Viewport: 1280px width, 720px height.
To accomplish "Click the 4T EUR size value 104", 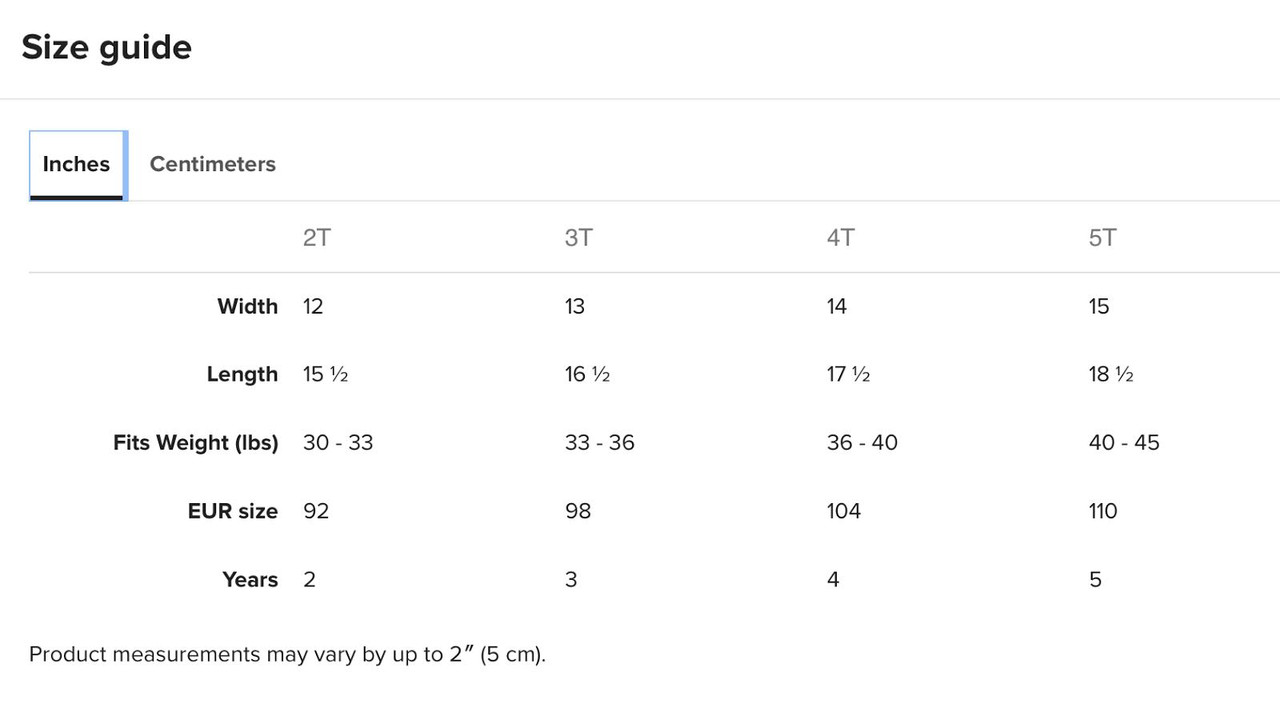I will pos(844,511).
